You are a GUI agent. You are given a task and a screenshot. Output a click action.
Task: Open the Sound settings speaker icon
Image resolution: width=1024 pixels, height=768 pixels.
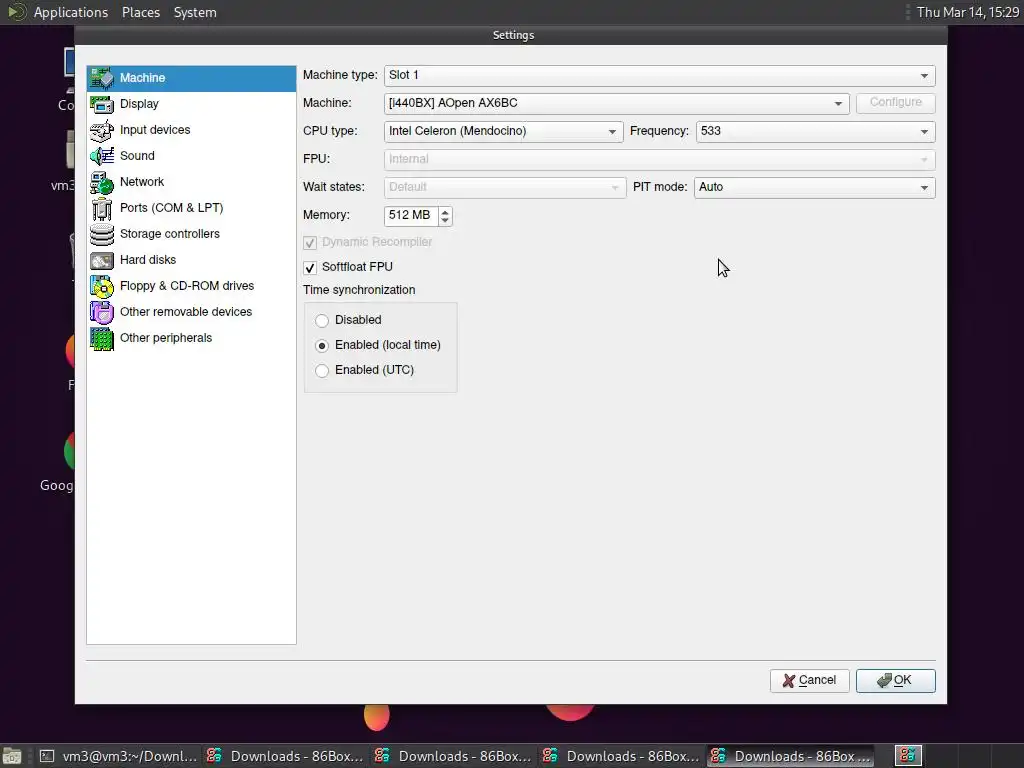click(102, 156)
